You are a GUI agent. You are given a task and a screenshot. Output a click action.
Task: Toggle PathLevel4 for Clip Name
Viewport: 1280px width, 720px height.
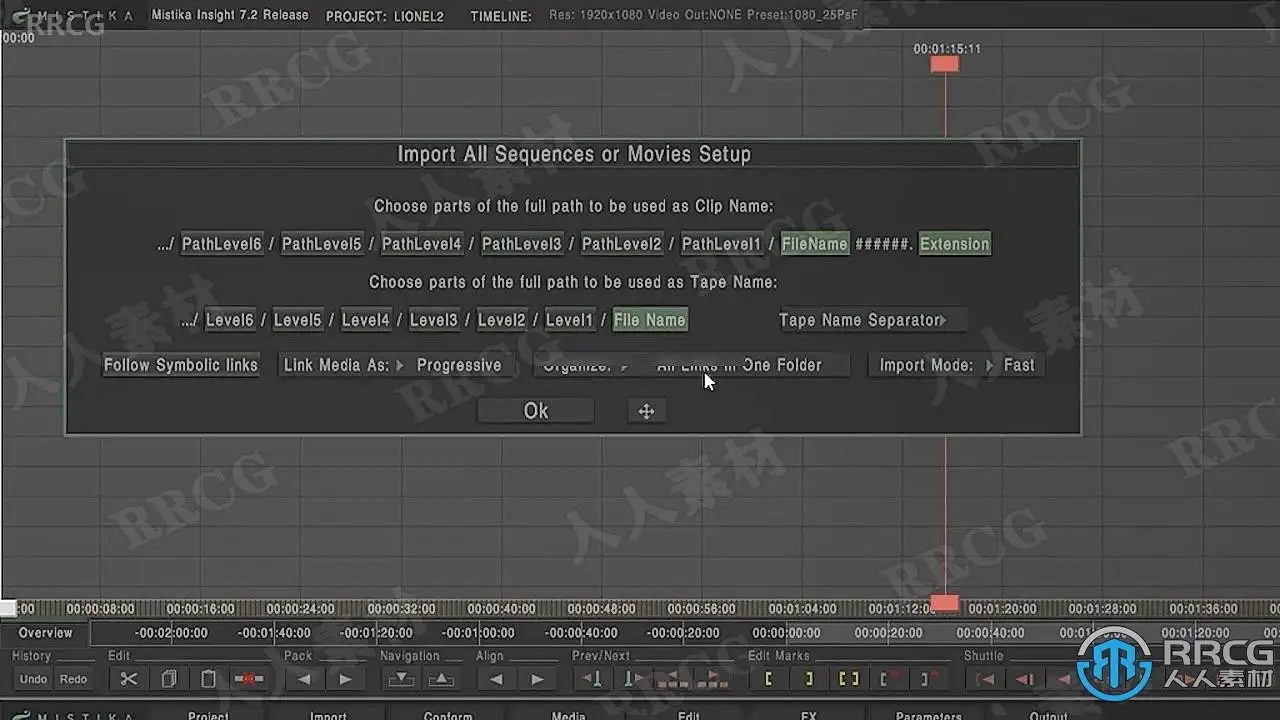coord(421,244)
